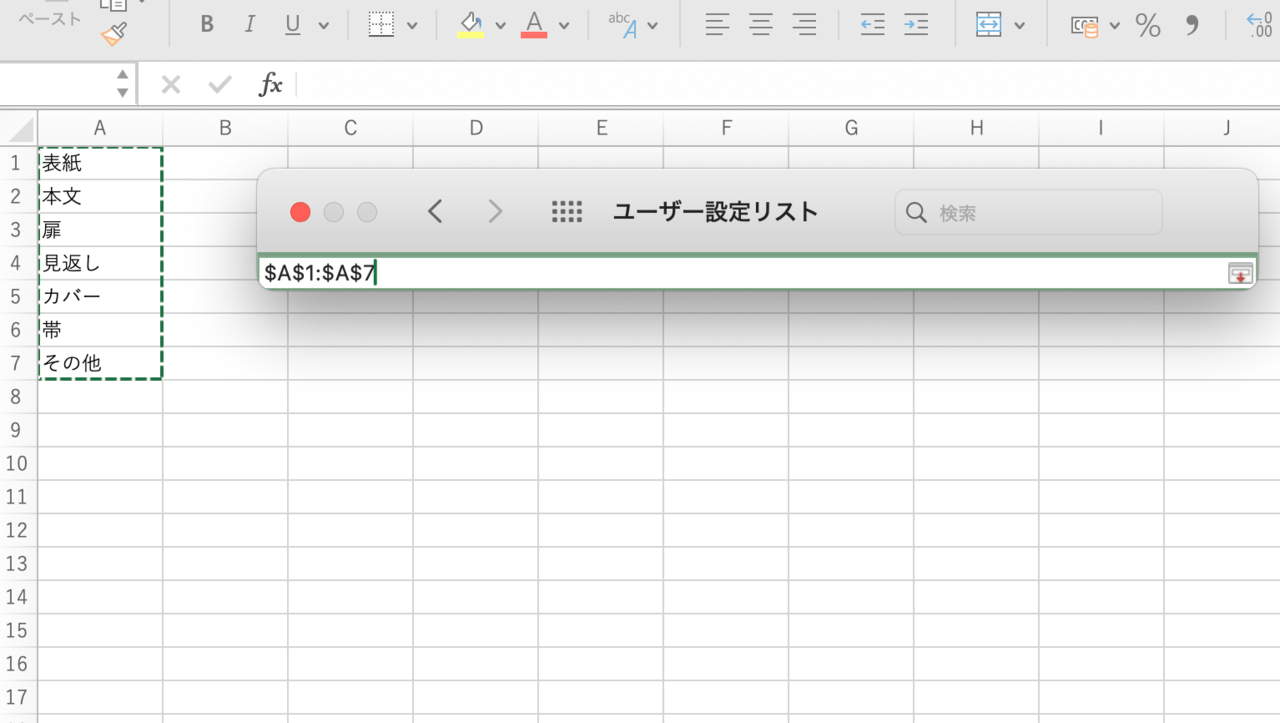Select column J header
This screenshot has height=723, width=1280.
click(1226, 128)
